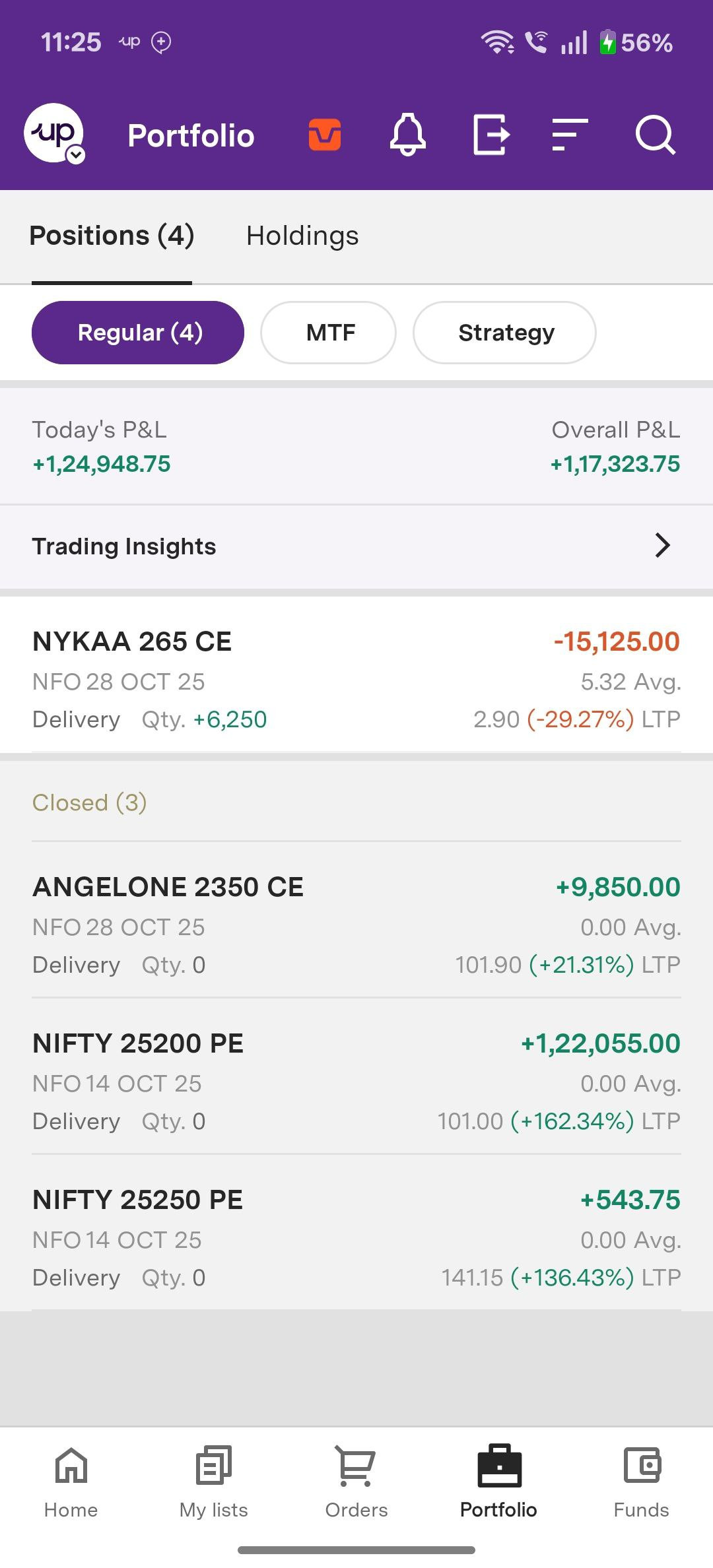Open account dropdown arrow on profile logo

(77, 155)
